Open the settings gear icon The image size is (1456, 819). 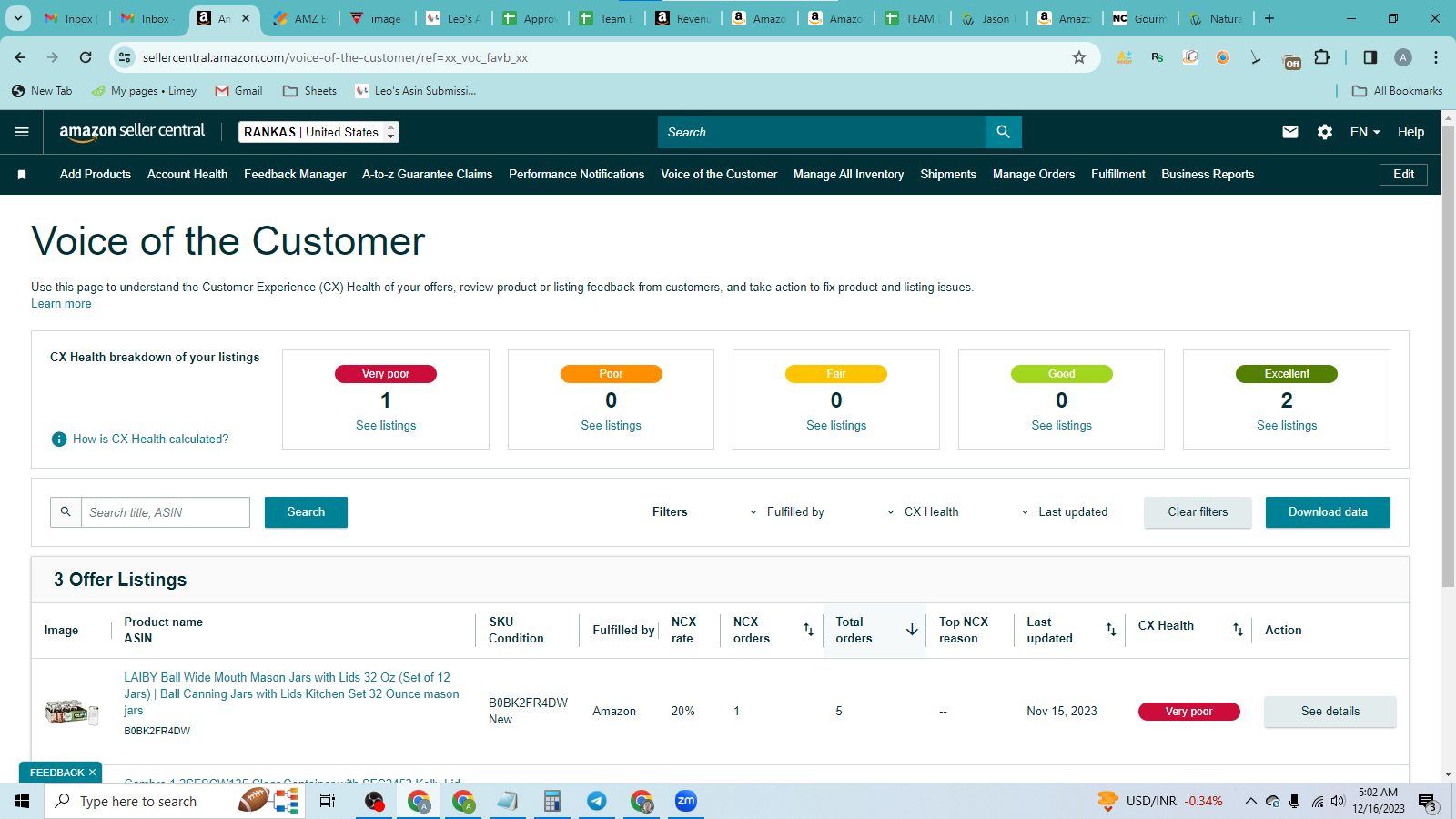[x=1325, y=132]
